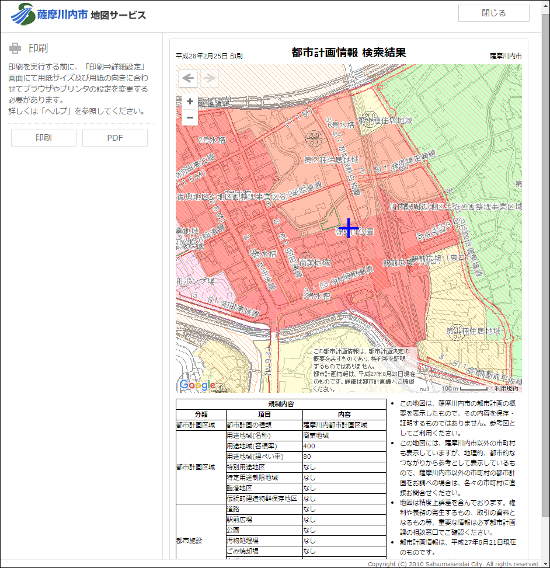Click the Copyright footer text
Image resolution: width=550 pixels, height=568 pixels.
pos(453,564)
